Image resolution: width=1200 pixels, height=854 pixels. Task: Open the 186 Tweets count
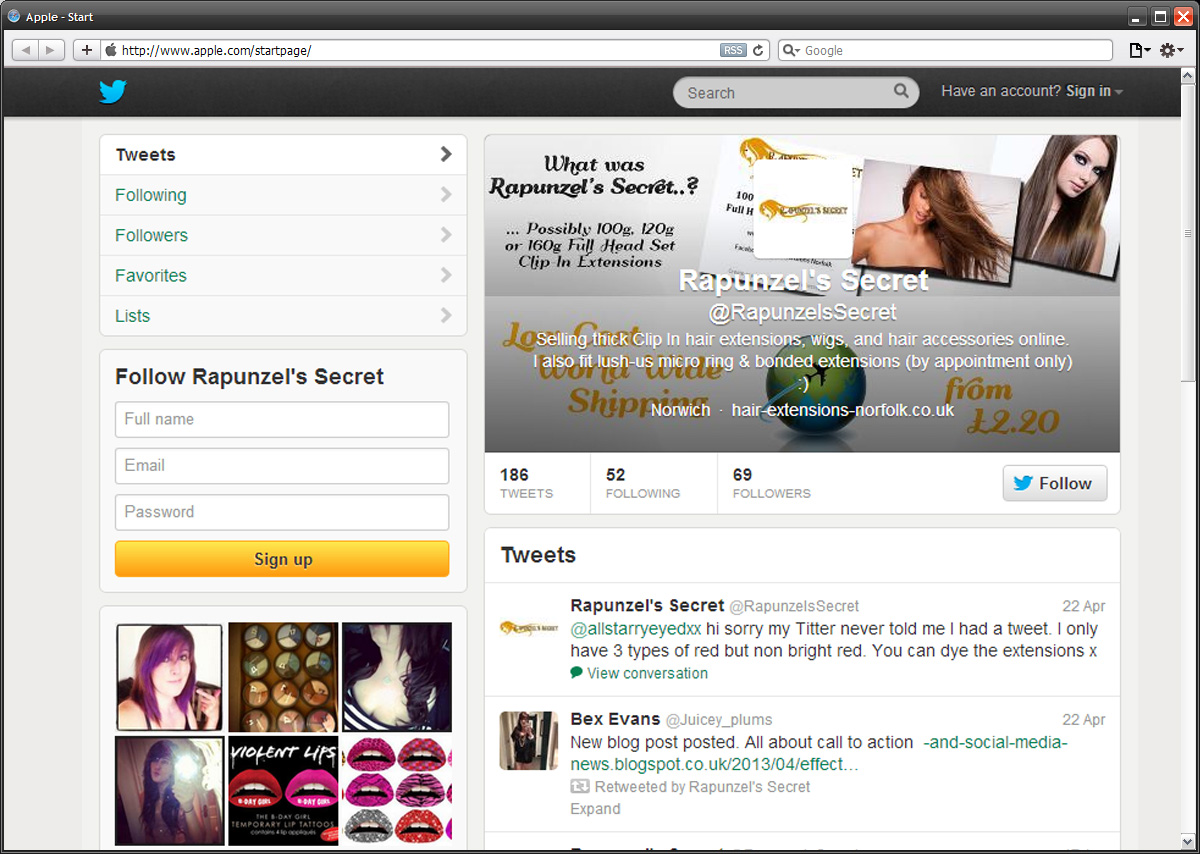click(x=526, y=483)
